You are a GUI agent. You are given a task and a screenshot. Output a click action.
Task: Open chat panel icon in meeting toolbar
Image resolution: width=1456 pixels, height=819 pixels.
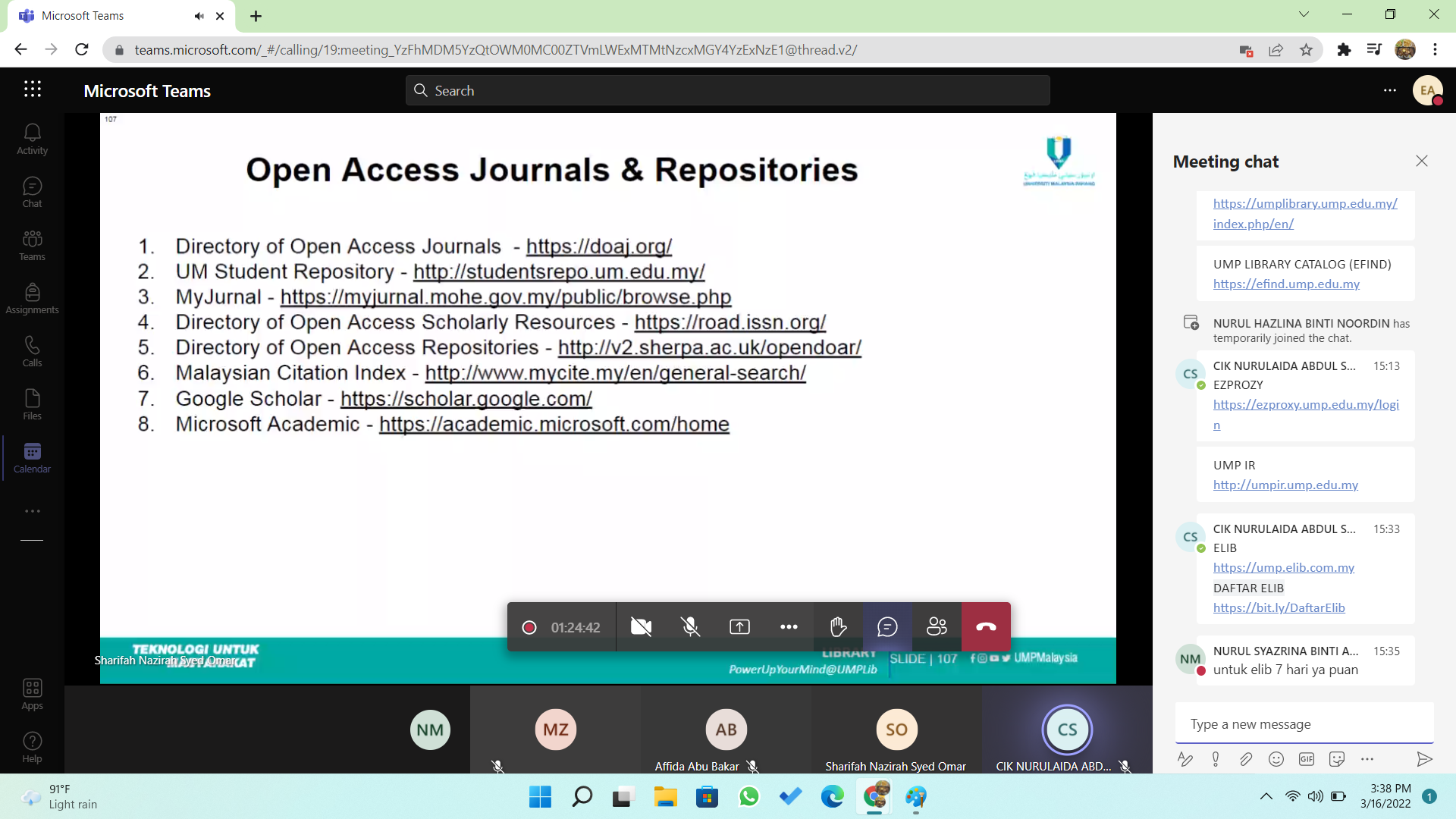[887, 627]
